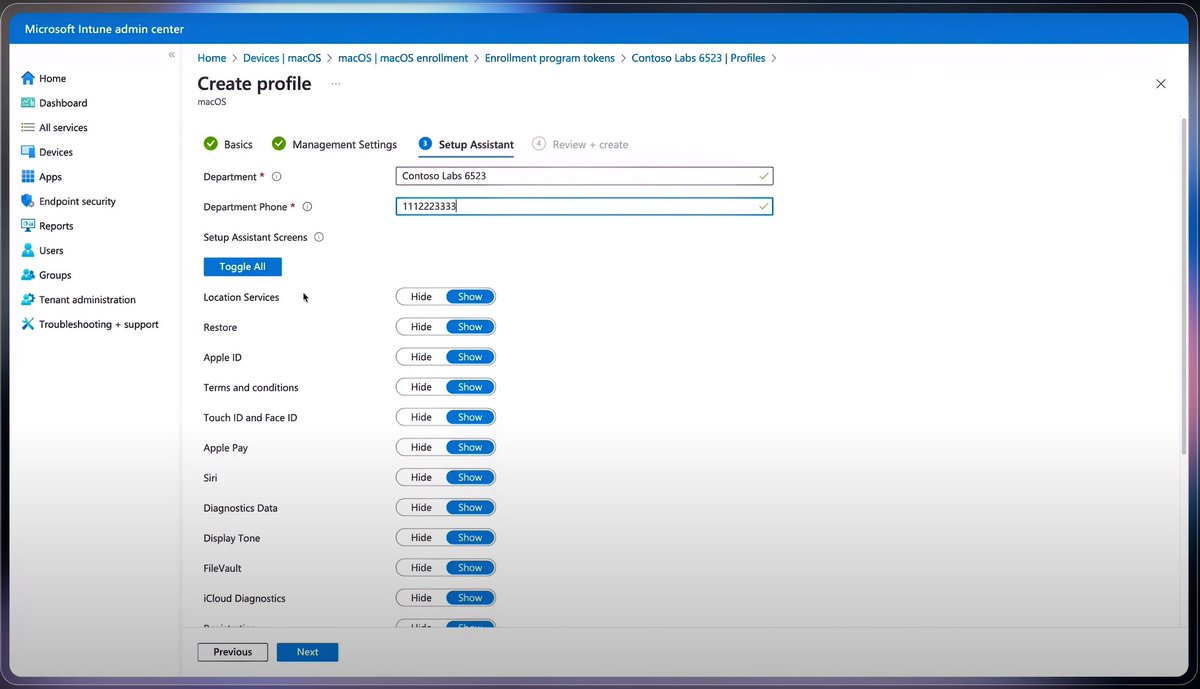Viewport: 1200px width, 689px height.
Task: Set Diagnostics Data to Hide
Action: pyautogui.click(x=421, y=507)
